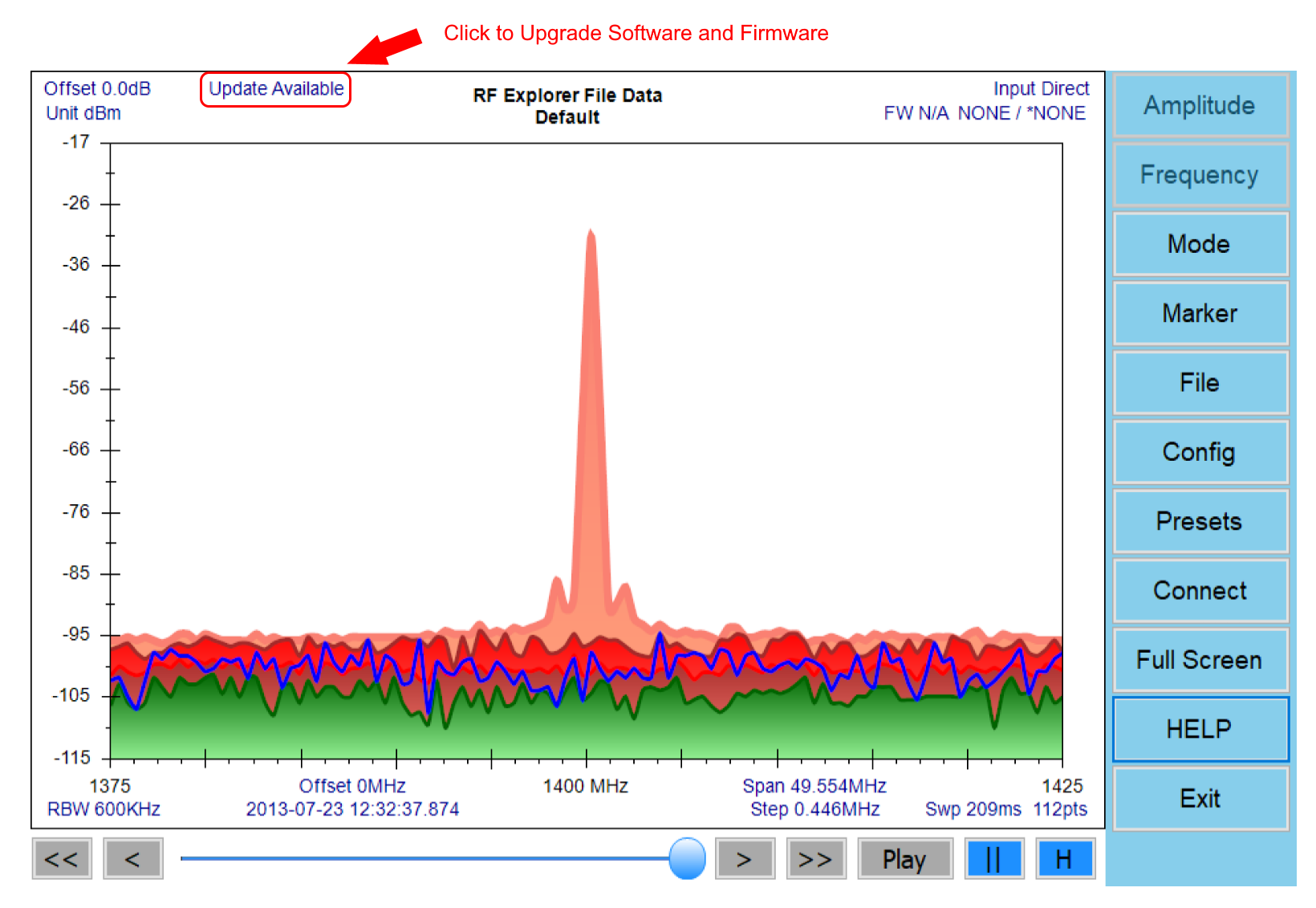Click the Offset 0MHz text
This screenshot has width=1316, height=908.
352,786
